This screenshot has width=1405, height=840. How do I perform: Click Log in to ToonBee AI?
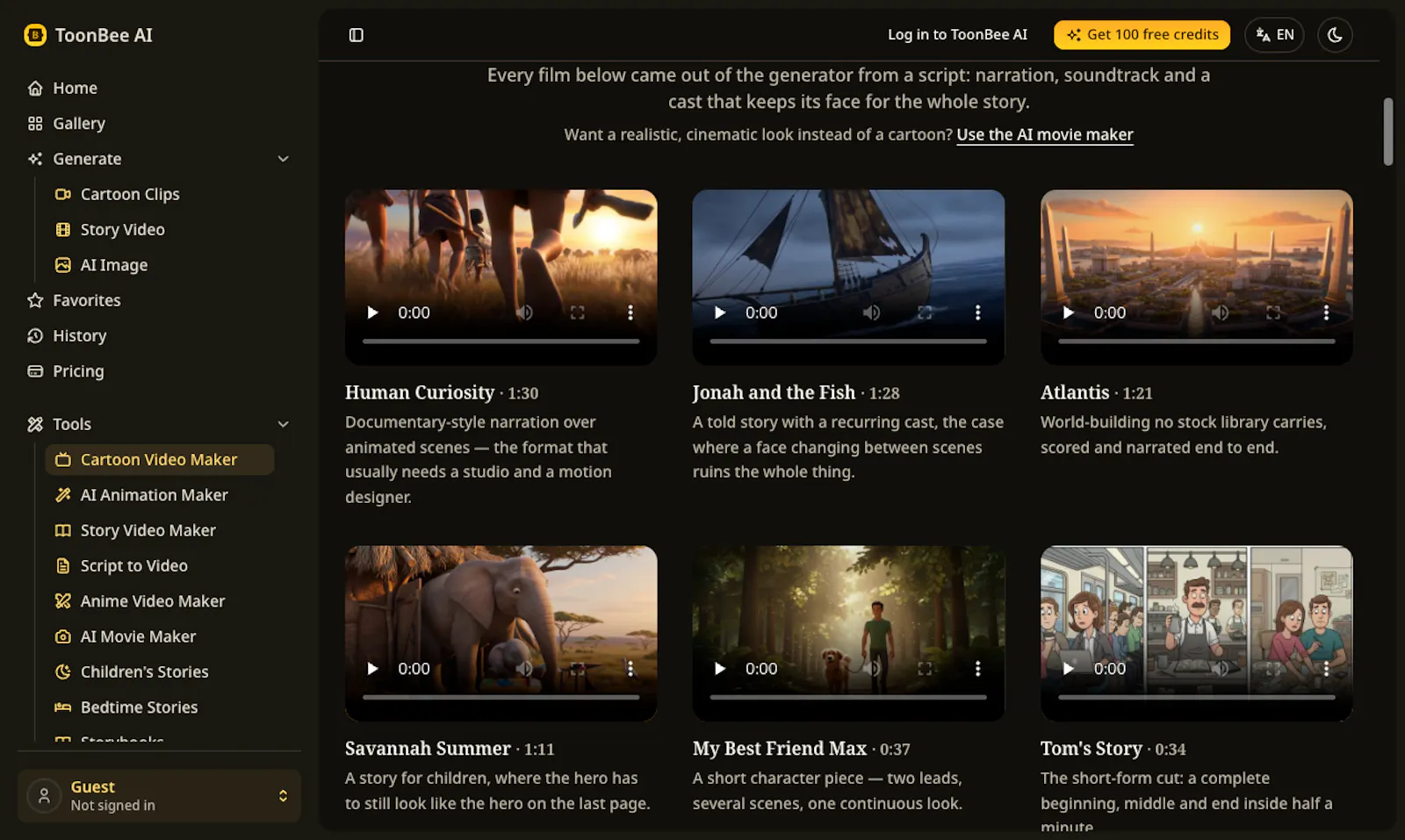957,35
